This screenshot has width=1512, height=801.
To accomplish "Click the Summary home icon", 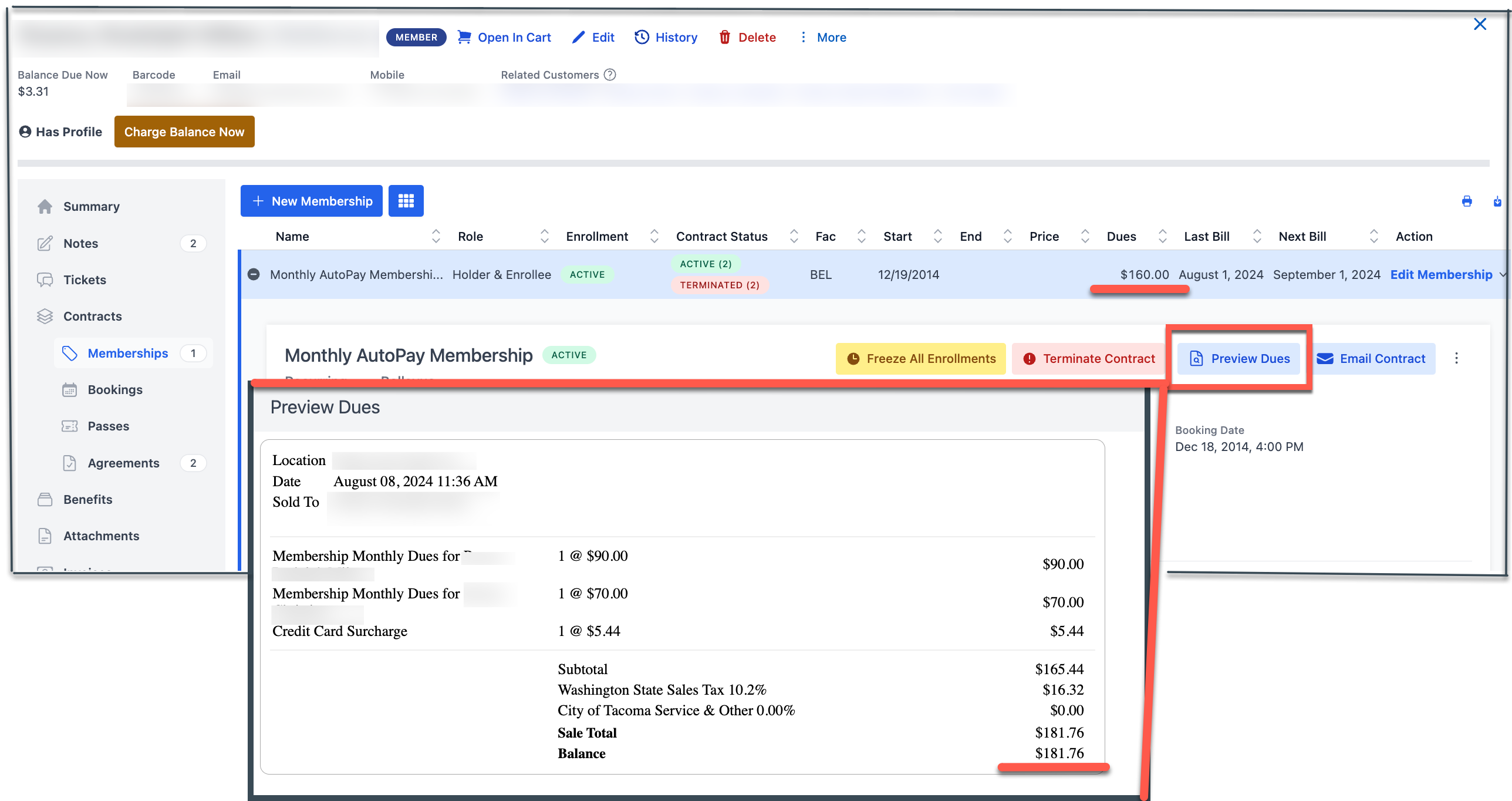I will [45, 207].
